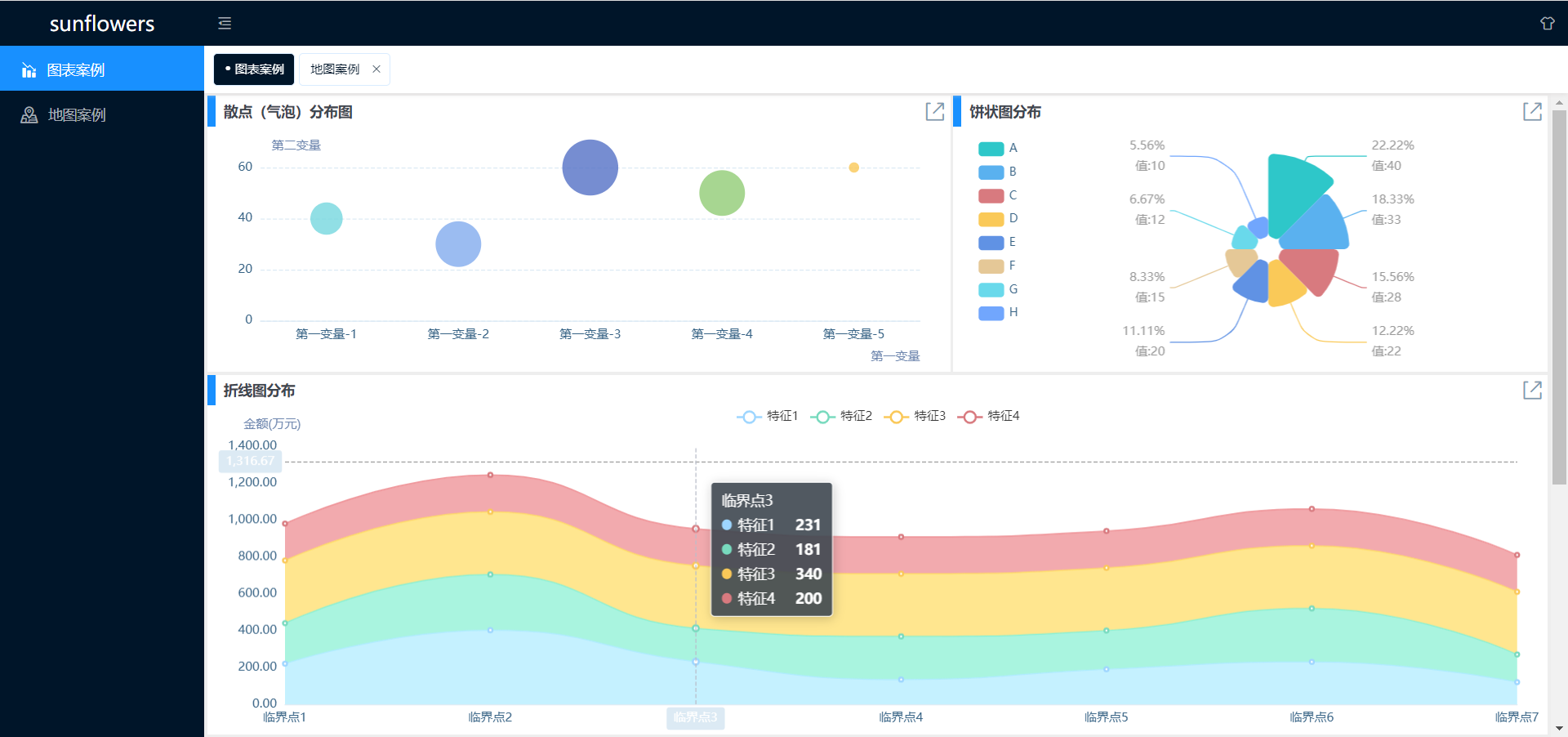This screenshot has width=1568, height=737.
Task: Toggle pie legend item G
Action: 998,289
